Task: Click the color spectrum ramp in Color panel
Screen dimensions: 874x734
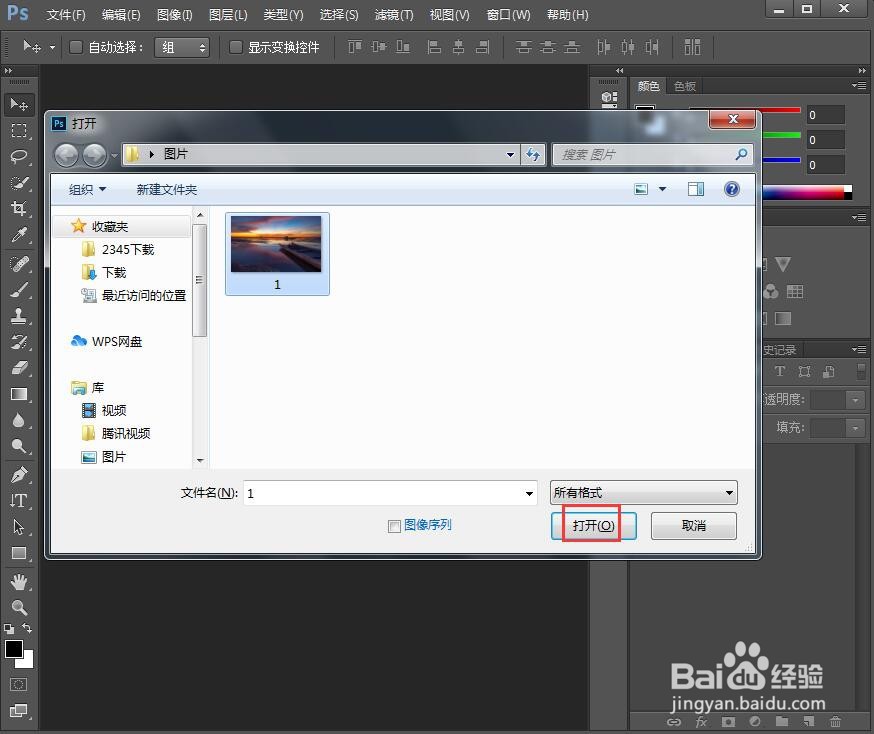Action: coord(803,193)
